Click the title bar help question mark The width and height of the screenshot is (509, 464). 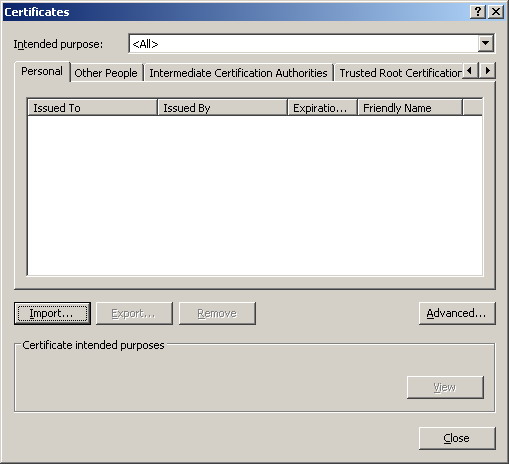[478, 12]
